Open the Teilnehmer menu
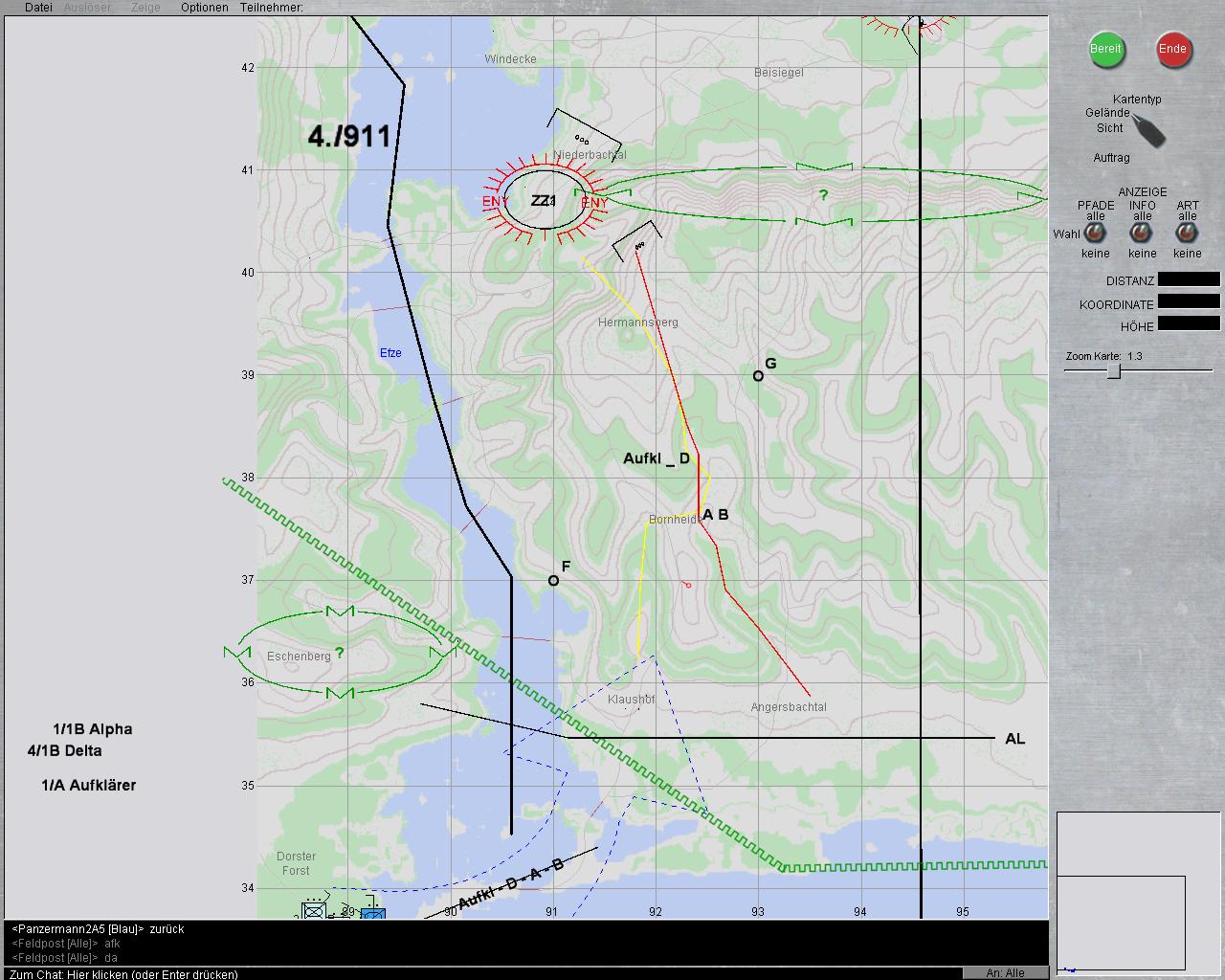Image resolution: width=1225 pixels, height=980 pixels. click(x=272, y=8)
